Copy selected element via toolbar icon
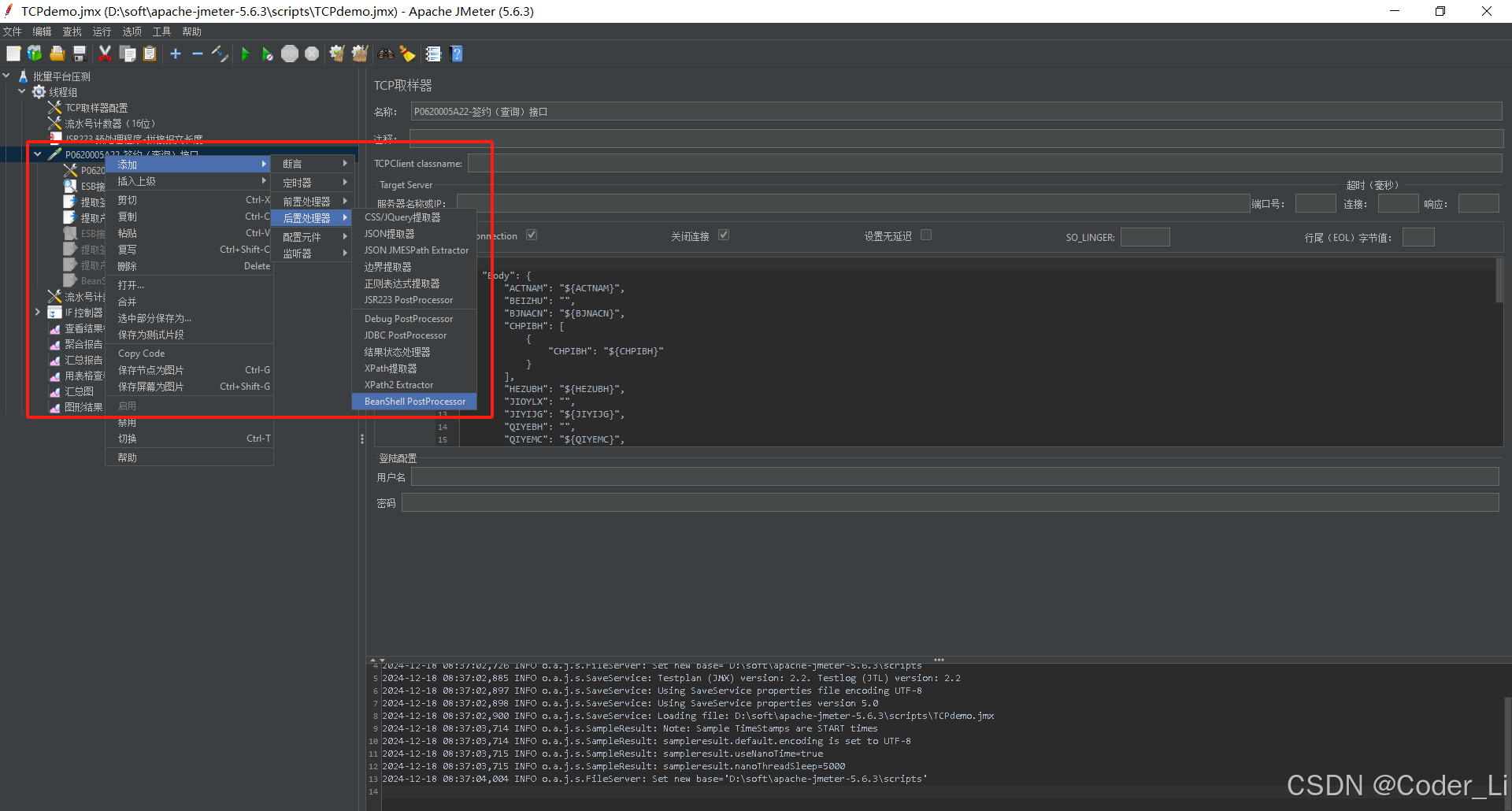 pos(128,54)
